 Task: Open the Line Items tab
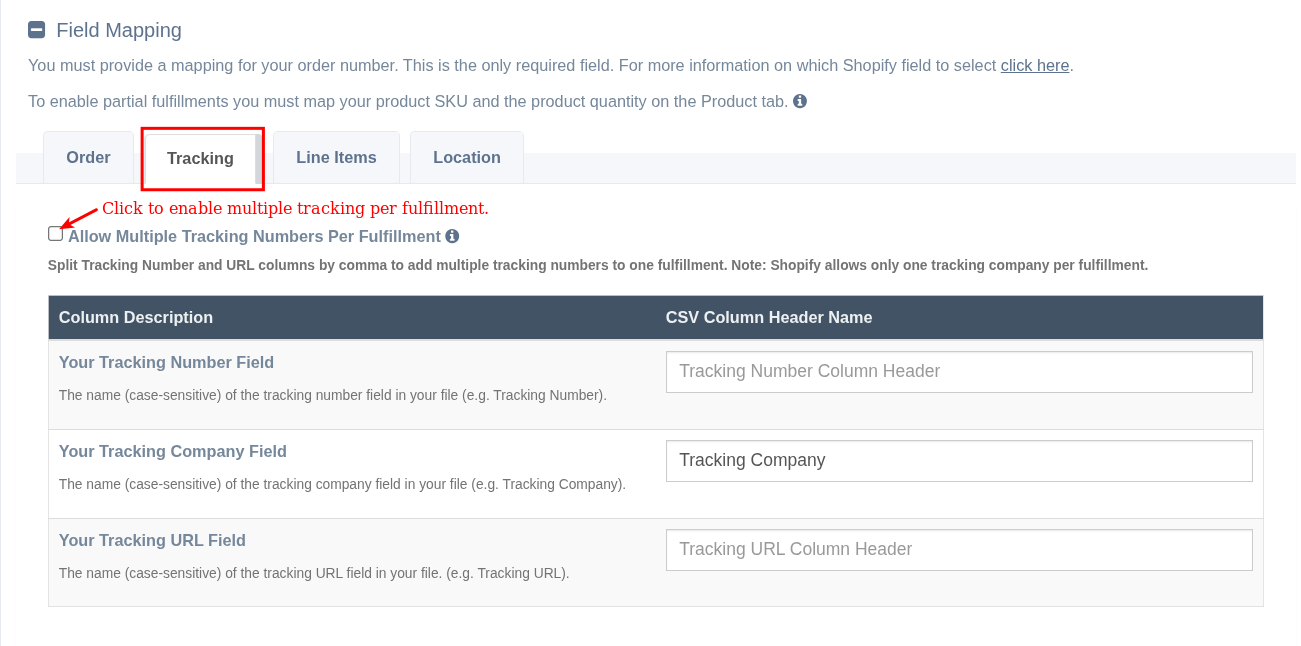click(336, 157)
